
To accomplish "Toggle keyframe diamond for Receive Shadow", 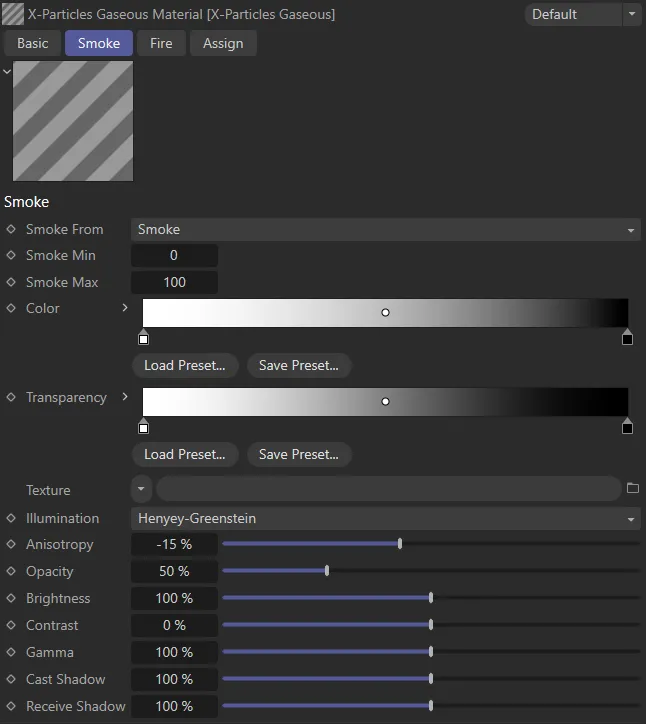I will [x=11, y=706].
